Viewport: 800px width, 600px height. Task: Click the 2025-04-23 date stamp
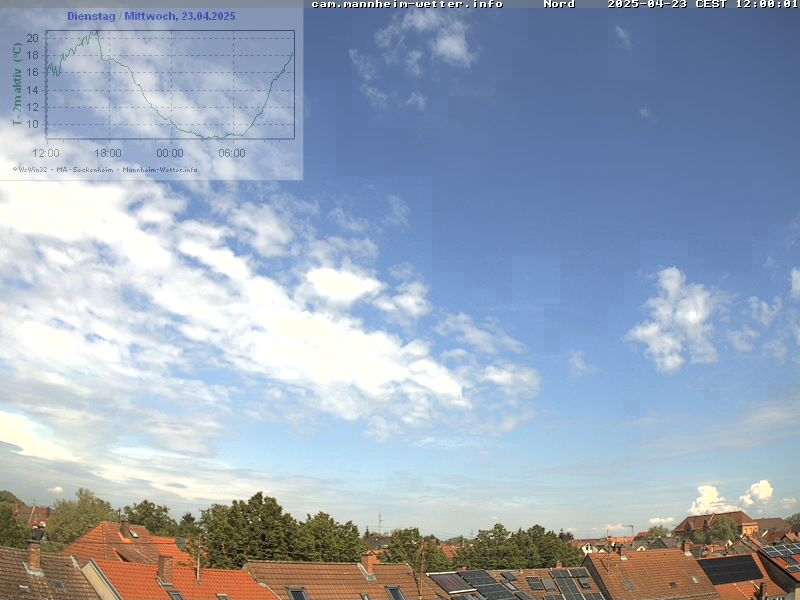click(x=646, y=4)
